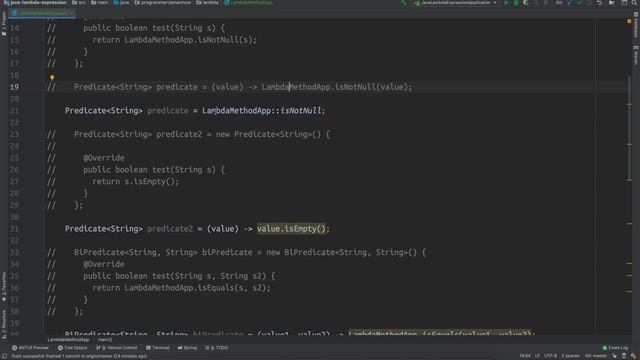Click warning stripe mark near line 21
Viewport: 640px width, 360px height.
pyautogui.click(x=629, y=104)
